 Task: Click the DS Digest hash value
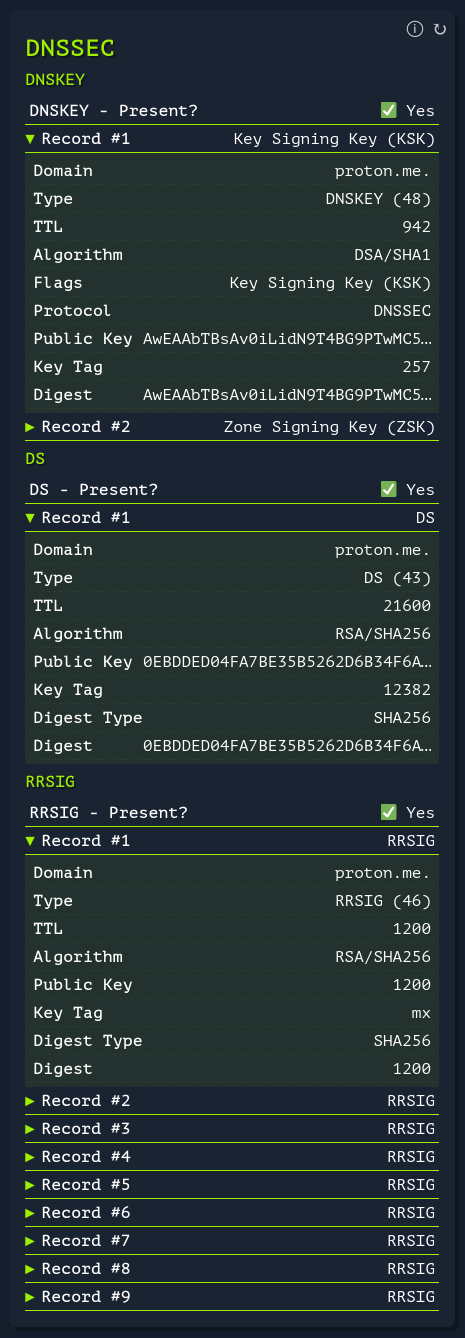[288, 746]
